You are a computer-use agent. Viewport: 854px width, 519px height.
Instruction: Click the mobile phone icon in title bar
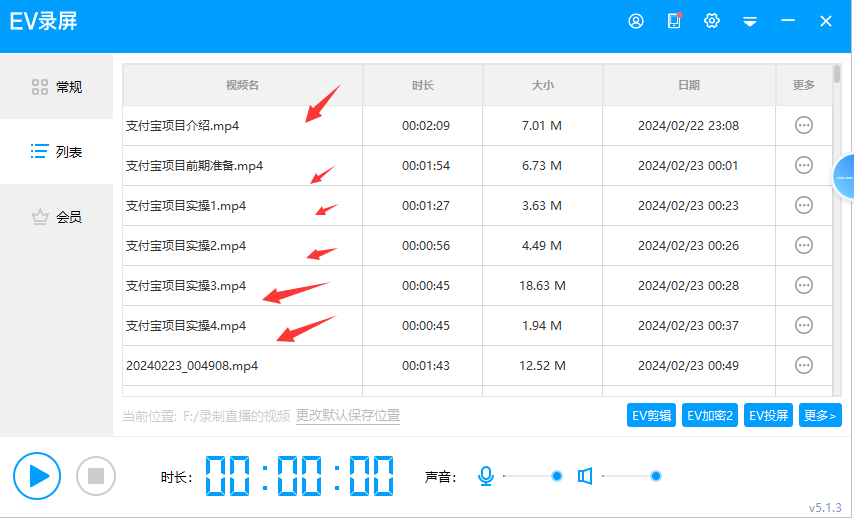[674, 21]
